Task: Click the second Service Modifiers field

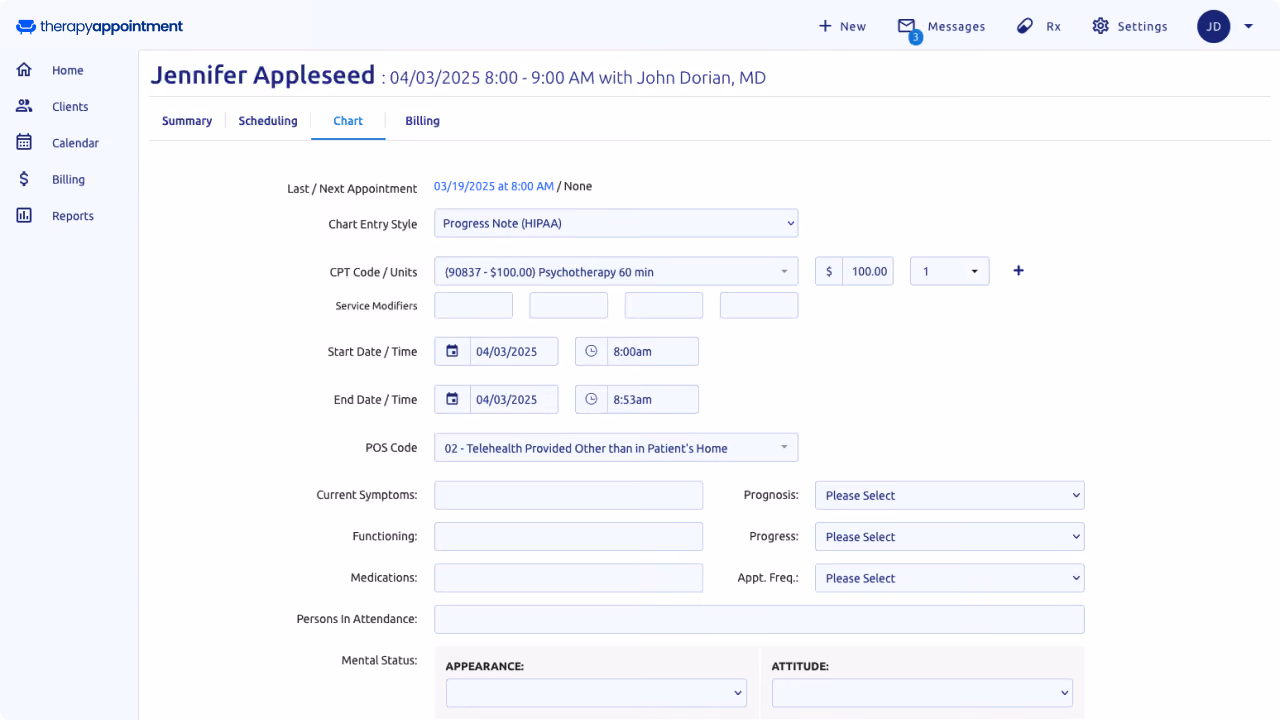Action: pos(569,305)
